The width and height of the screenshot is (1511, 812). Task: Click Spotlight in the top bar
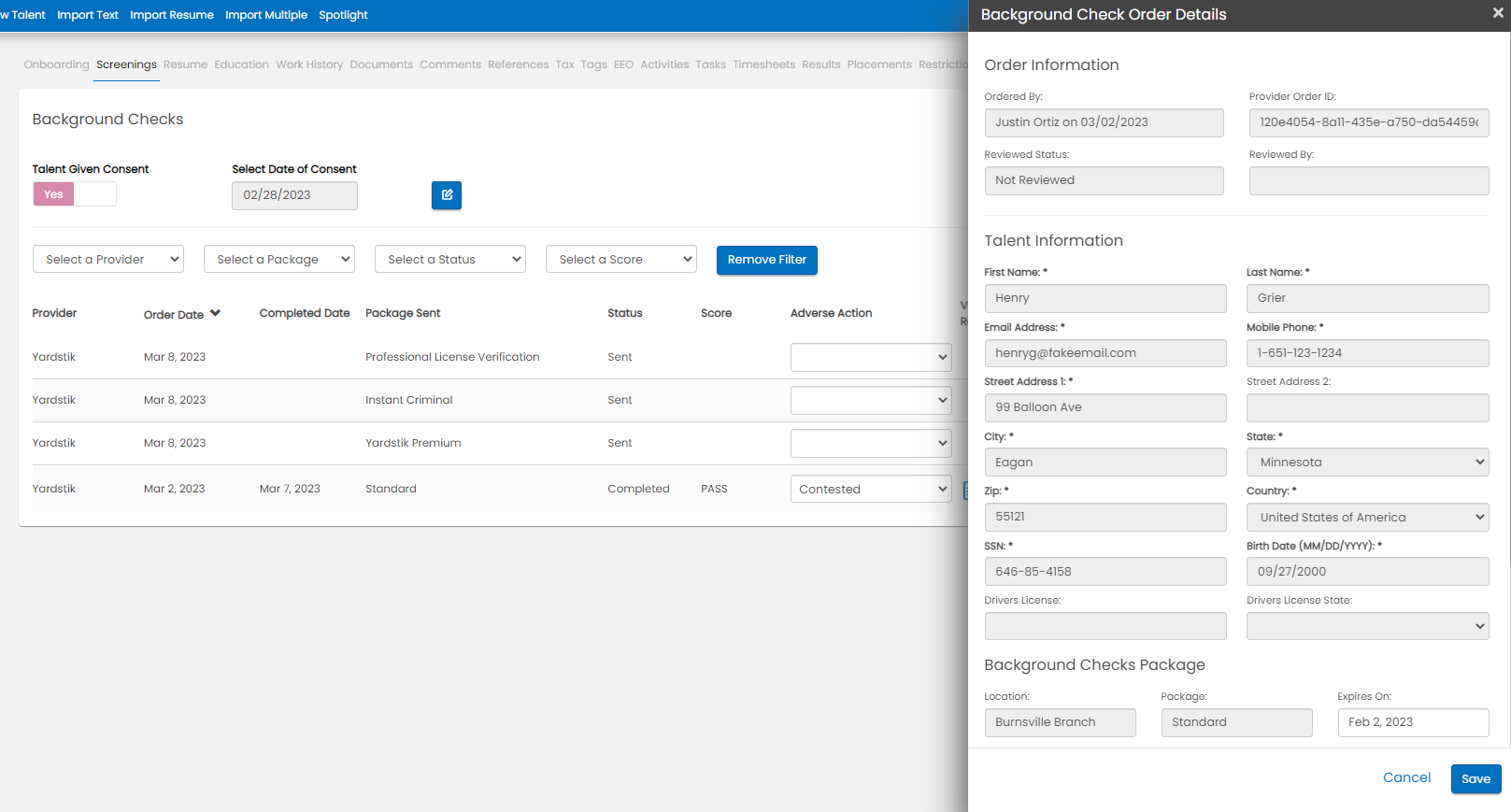[x=343, y=15]
